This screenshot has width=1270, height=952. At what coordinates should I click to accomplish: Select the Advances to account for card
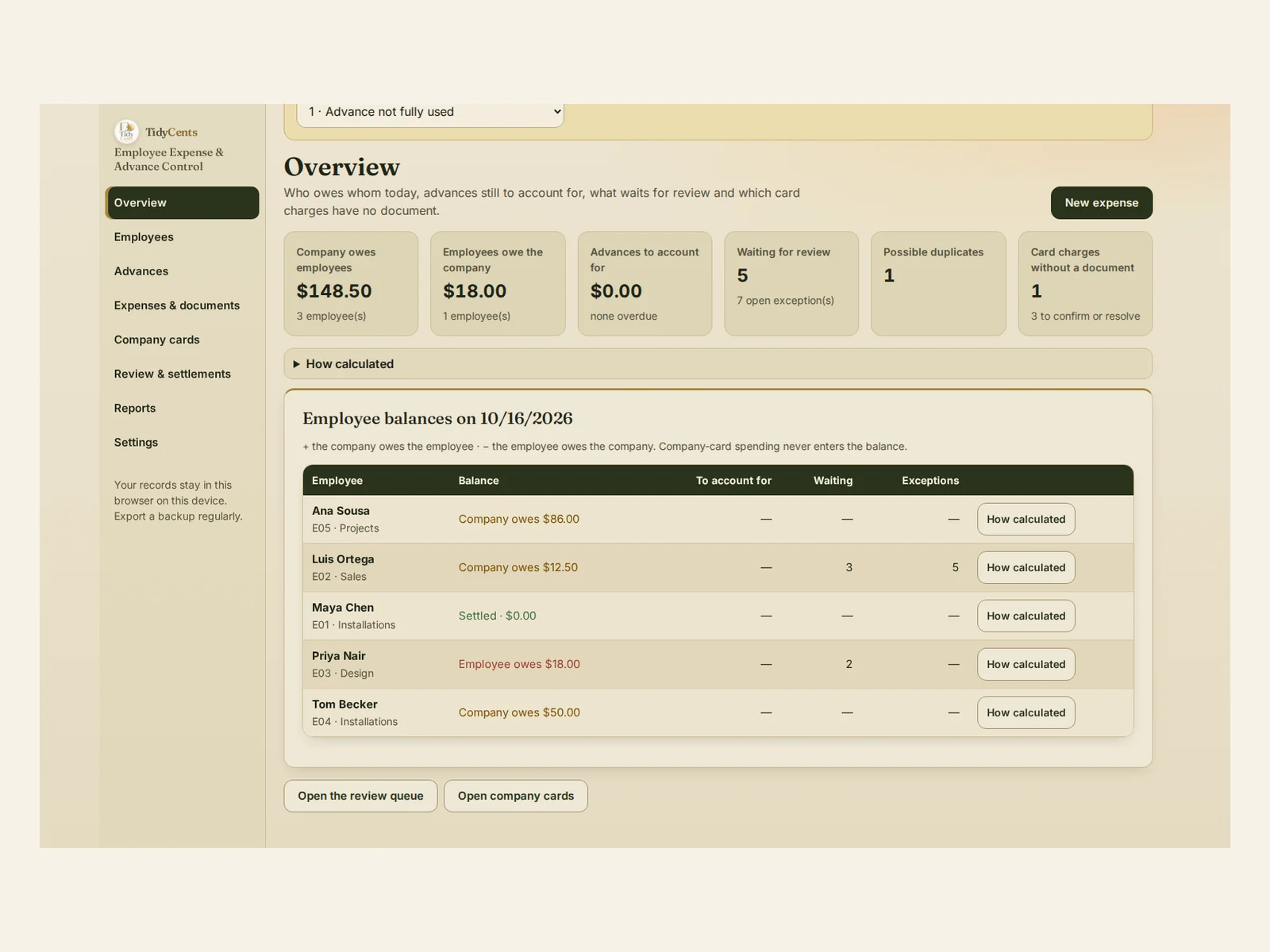click(x=645, y=284)
